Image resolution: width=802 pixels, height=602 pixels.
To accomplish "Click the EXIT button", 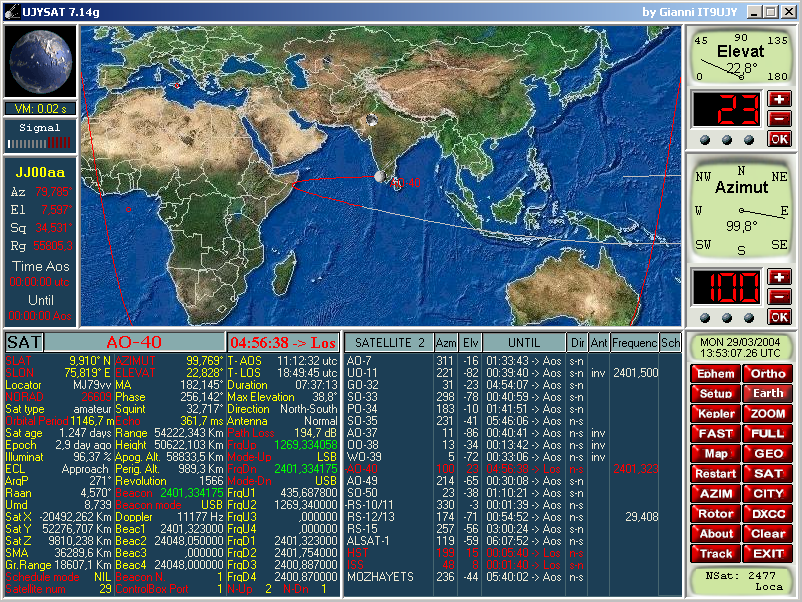I will click(768, 553).
